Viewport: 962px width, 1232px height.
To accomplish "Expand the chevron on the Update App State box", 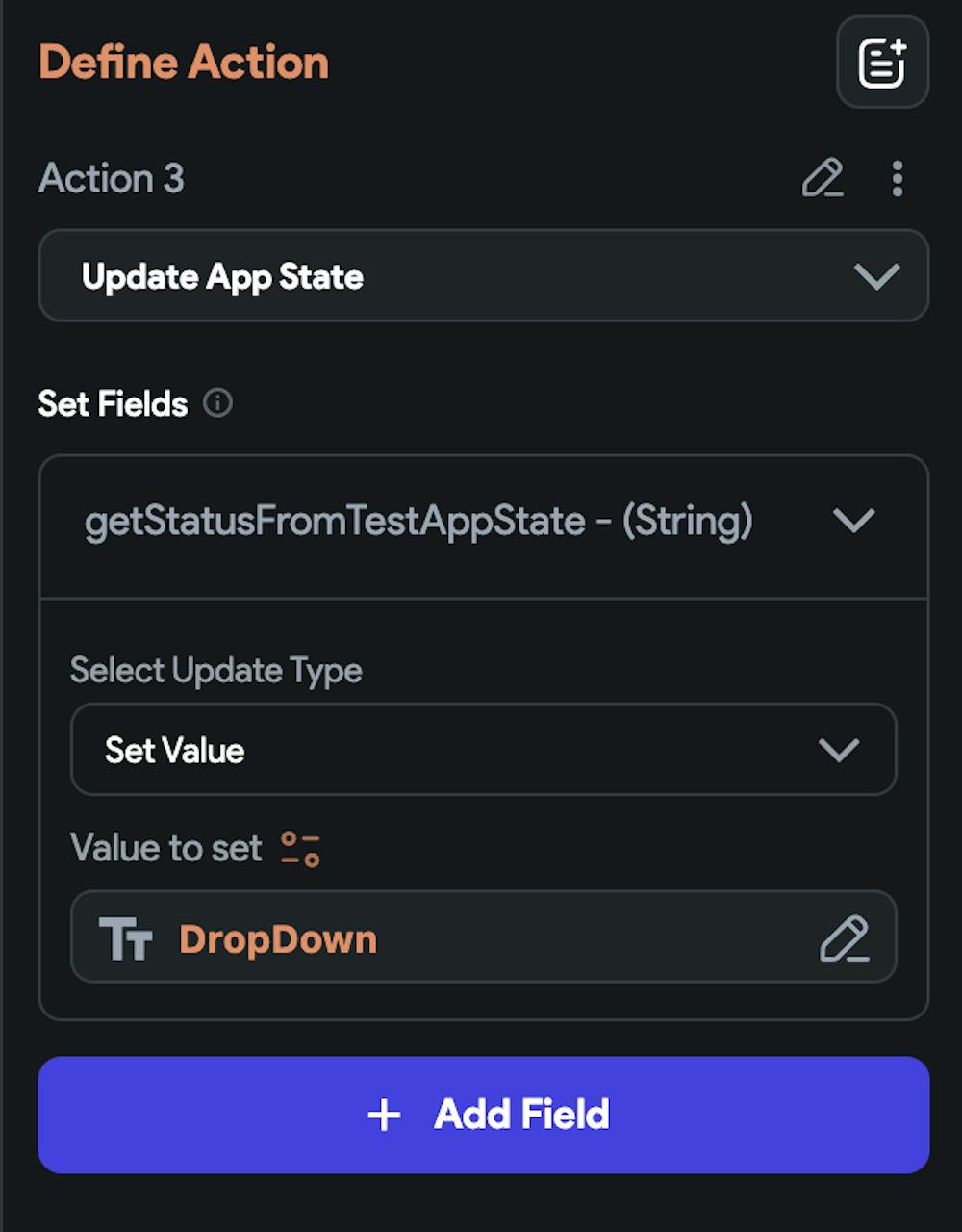I will 876,277.
